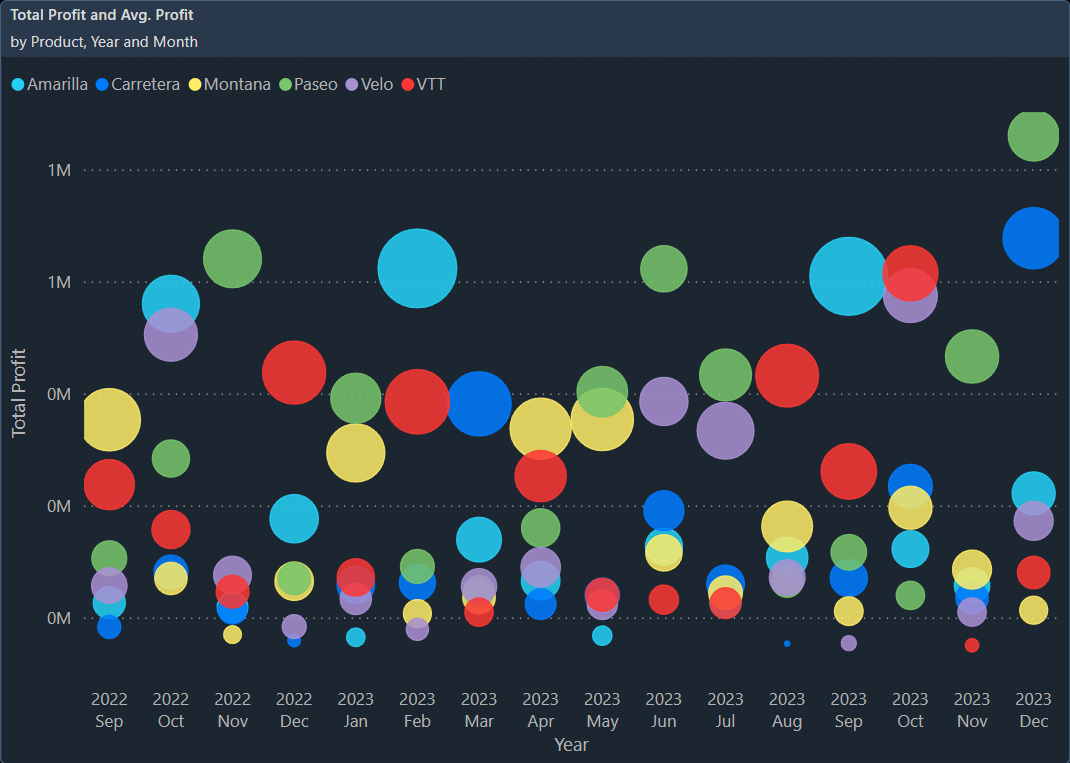Select the large cyan Amarilla bubble in Feb 2023
The width and height of the screenshot is (1070, 763).
pyautogui.click(x=417, y=267)
